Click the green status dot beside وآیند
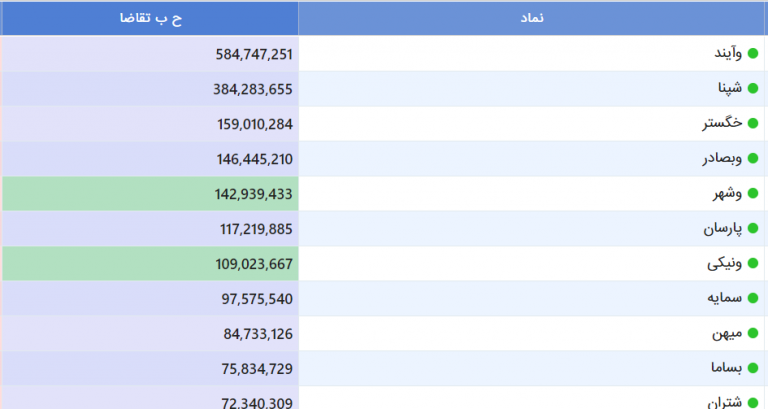The width and height of the screenshot is (768, 409). tap(753, 53)
